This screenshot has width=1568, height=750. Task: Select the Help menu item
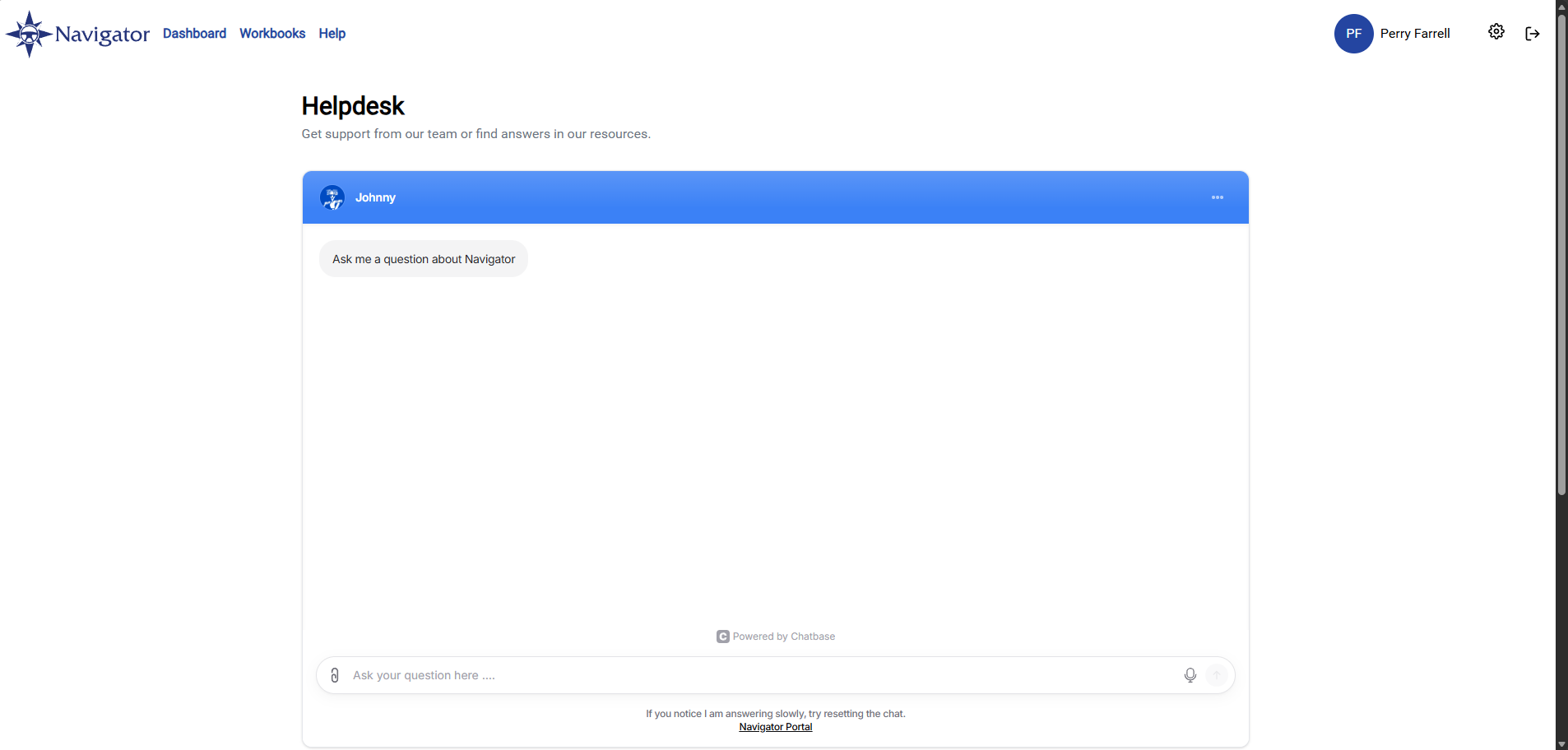[x=332, y=34]
